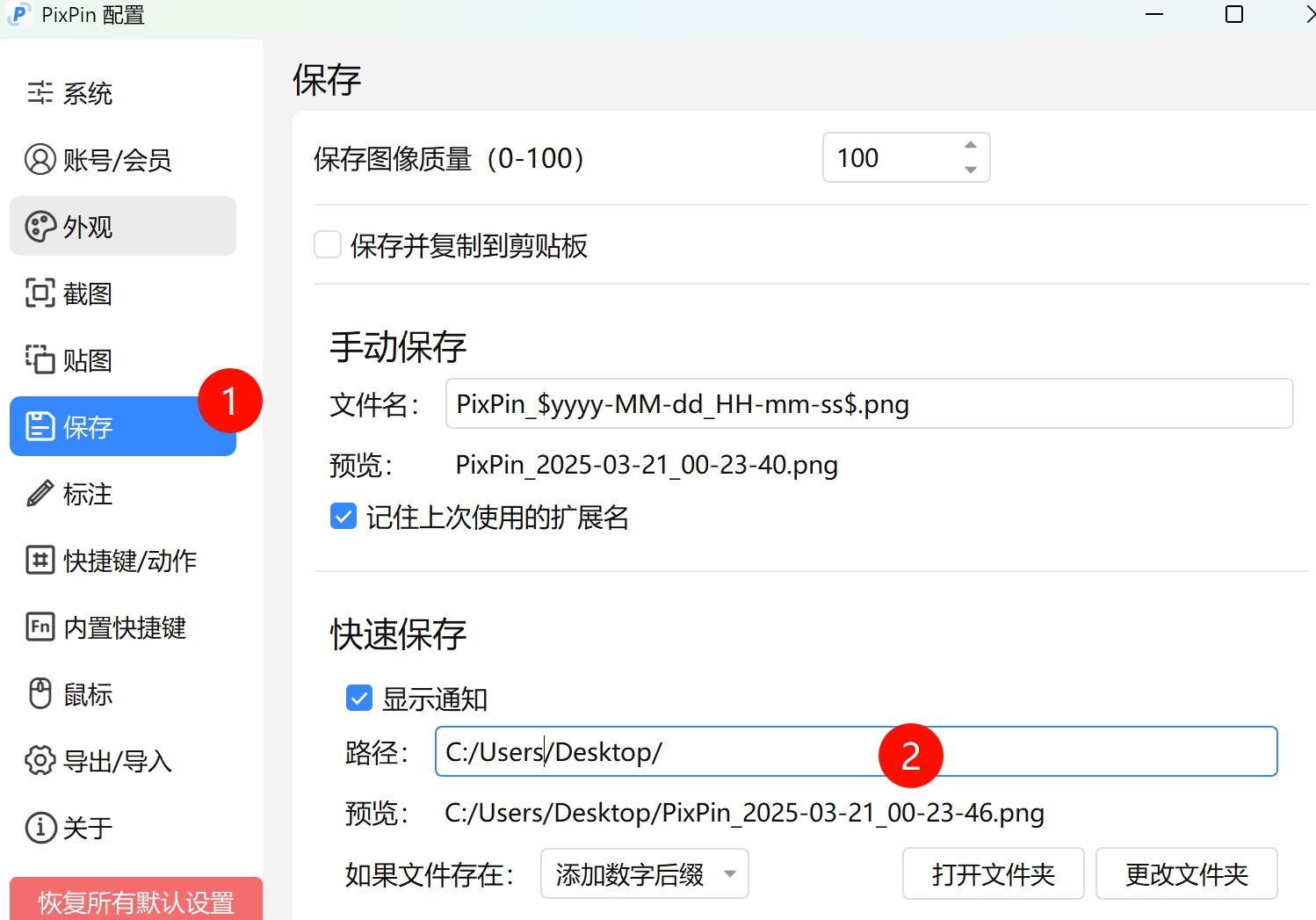Click the 打开文件夹 button
This screenshot has height=920, width=1316.
coord(993,874)
